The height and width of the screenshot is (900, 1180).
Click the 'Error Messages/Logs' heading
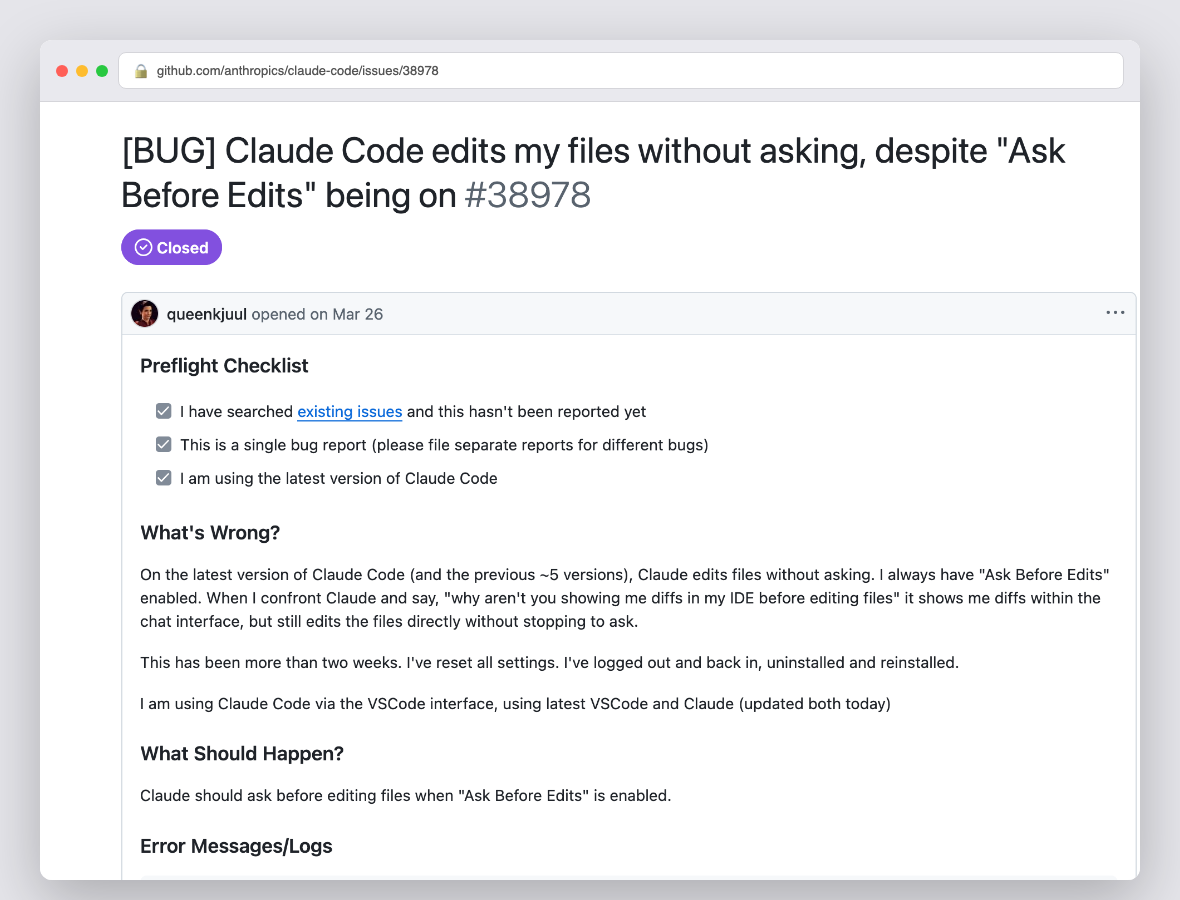[236, 847]
